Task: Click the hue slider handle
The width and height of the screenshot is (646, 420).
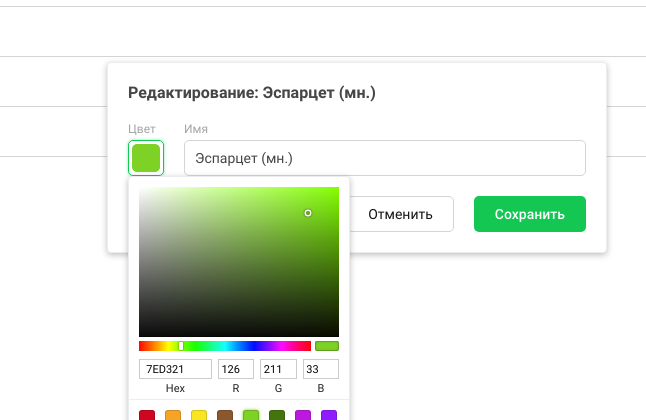Action: 181,346
